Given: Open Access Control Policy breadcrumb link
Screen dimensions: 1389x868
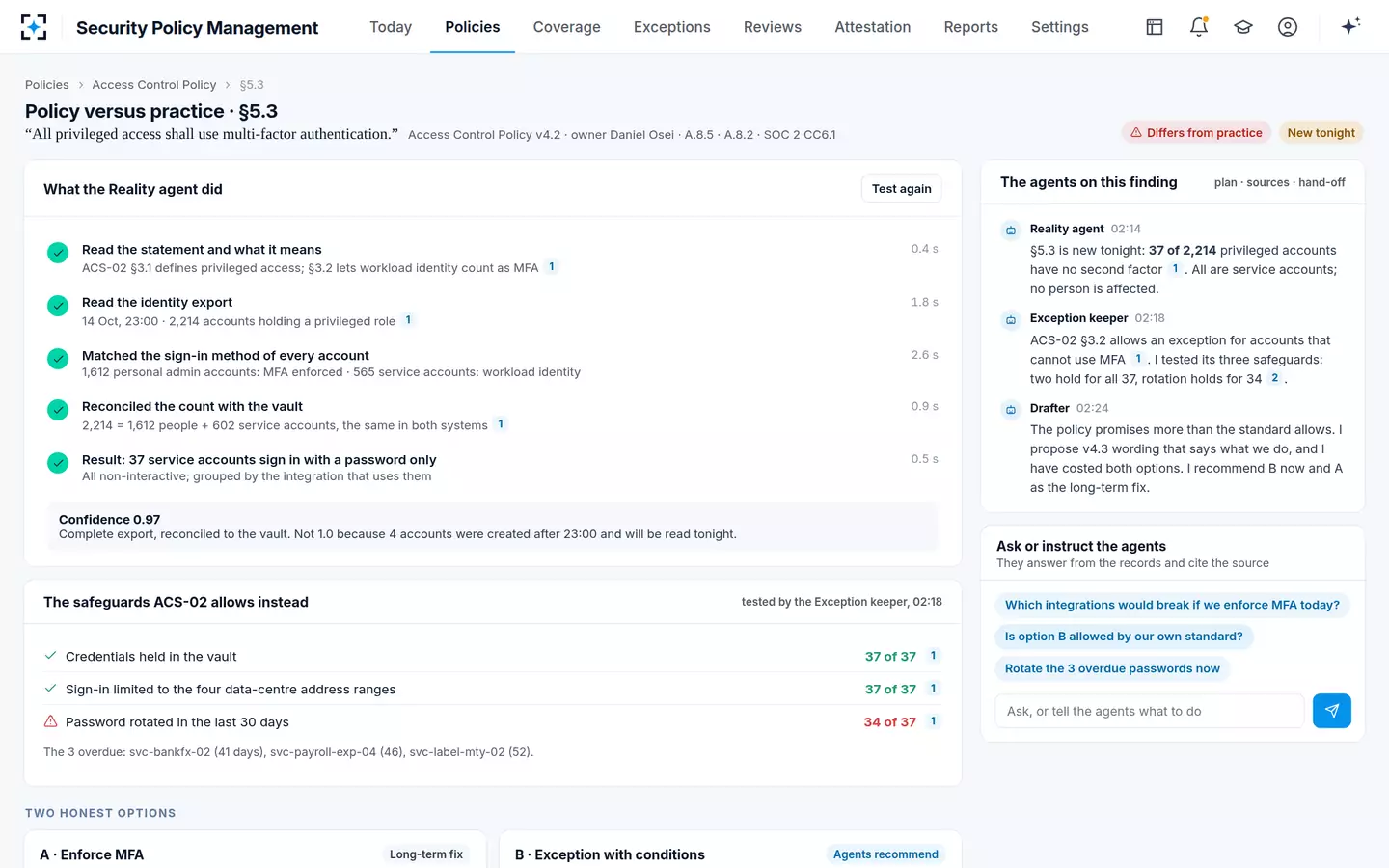Looking at the screenshot, I should tap(154, 85).
